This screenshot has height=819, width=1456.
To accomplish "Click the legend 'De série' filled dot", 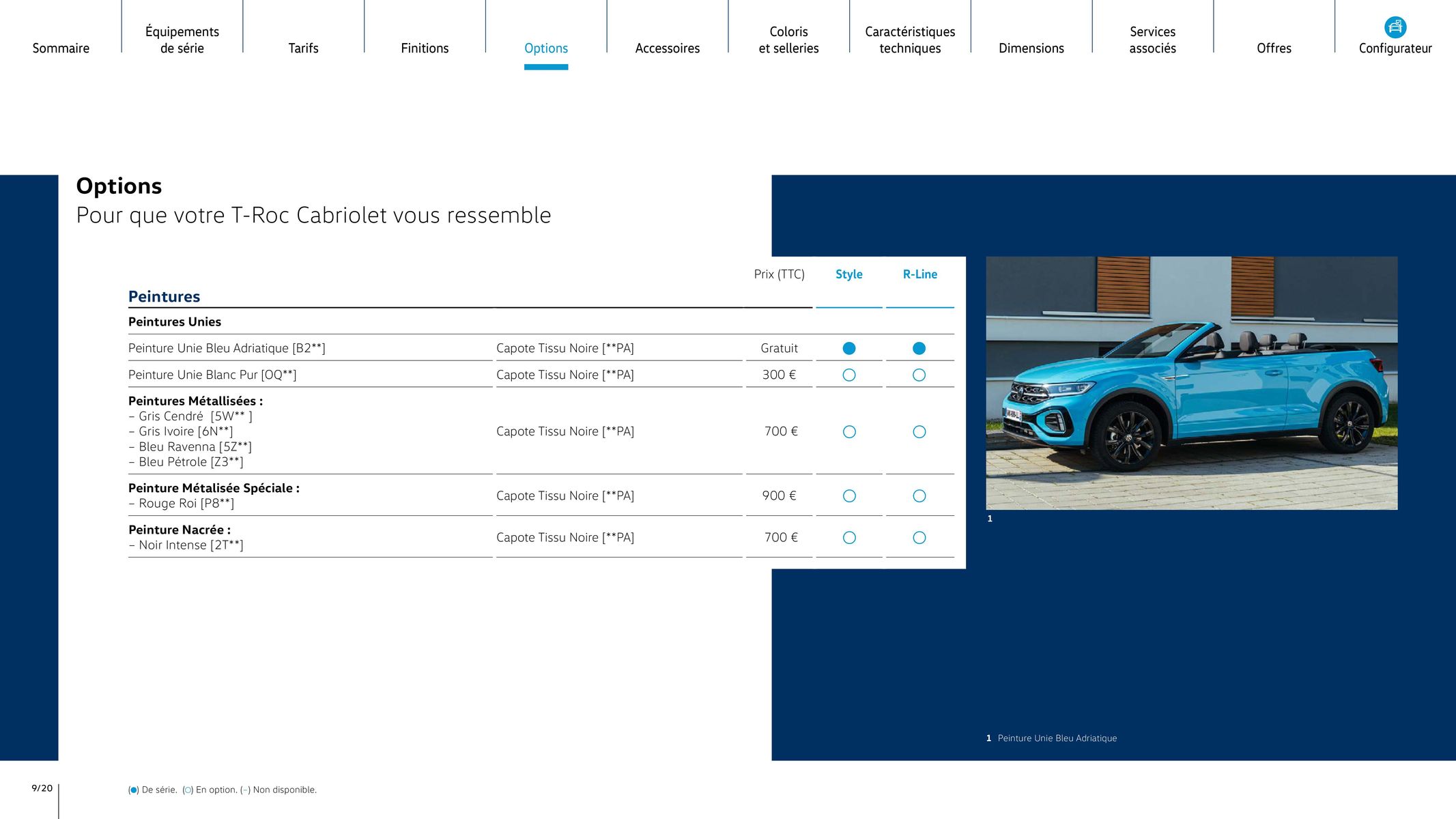I will pos(134,790).
